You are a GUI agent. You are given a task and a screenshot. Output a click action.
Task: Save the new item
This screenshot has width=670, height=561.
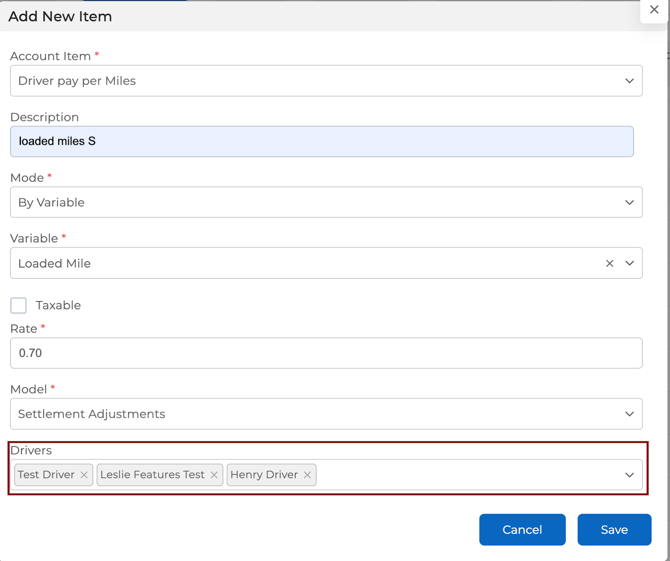point(614,530)
